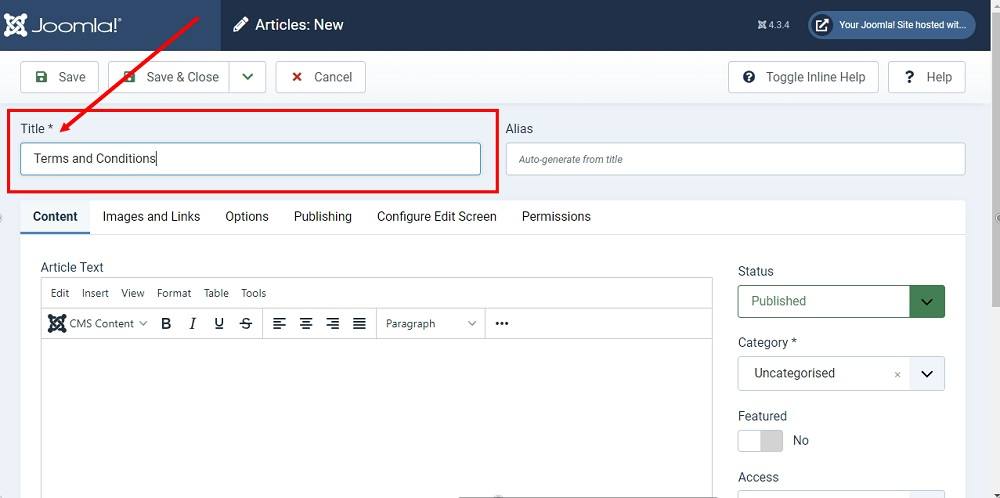Click the pencil icon beside Articles: New
Viewport: 1000px width, 498px height.
coord(240,26)
